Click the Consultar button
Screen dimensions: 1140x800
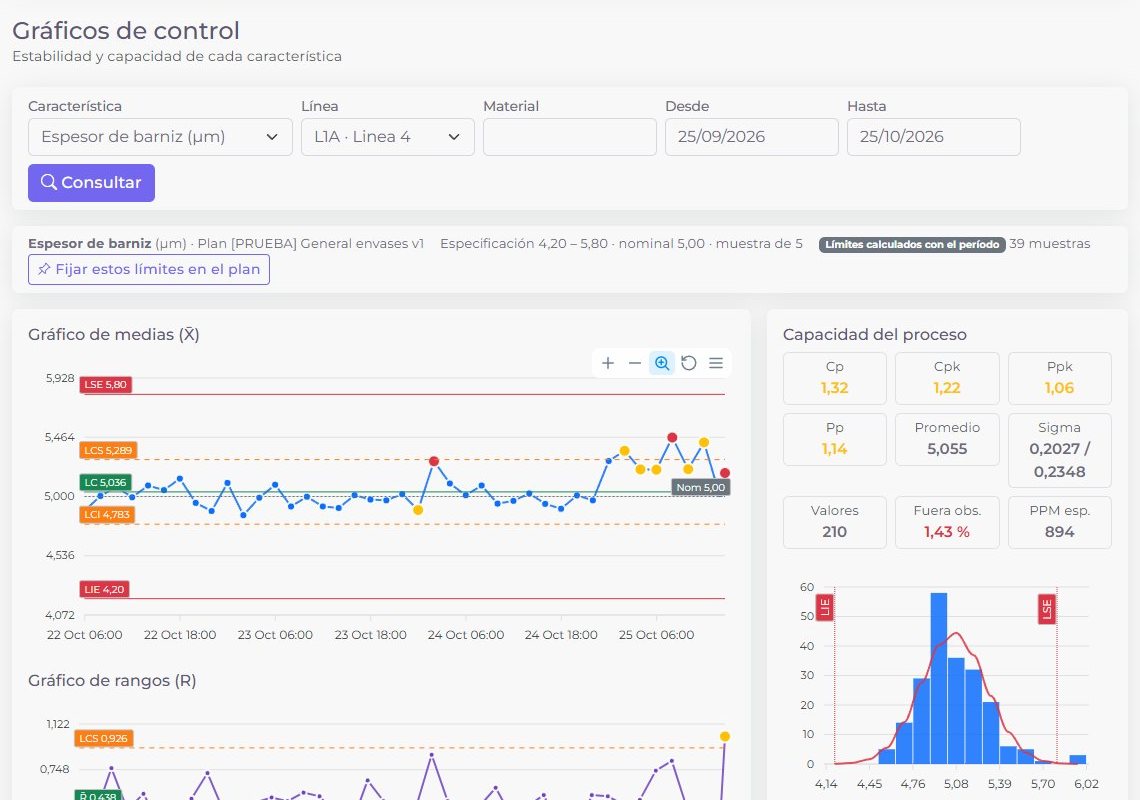pyautogui.click(x=92, y=183)
